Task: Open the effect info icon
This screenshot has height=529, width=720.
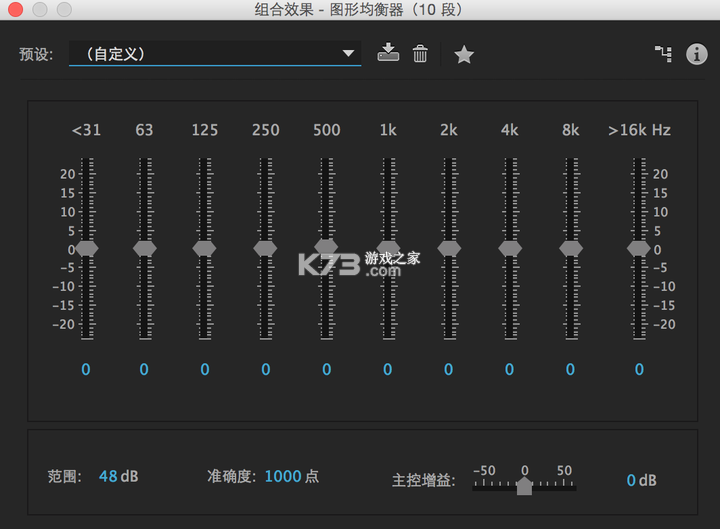Action: point(696,54)
